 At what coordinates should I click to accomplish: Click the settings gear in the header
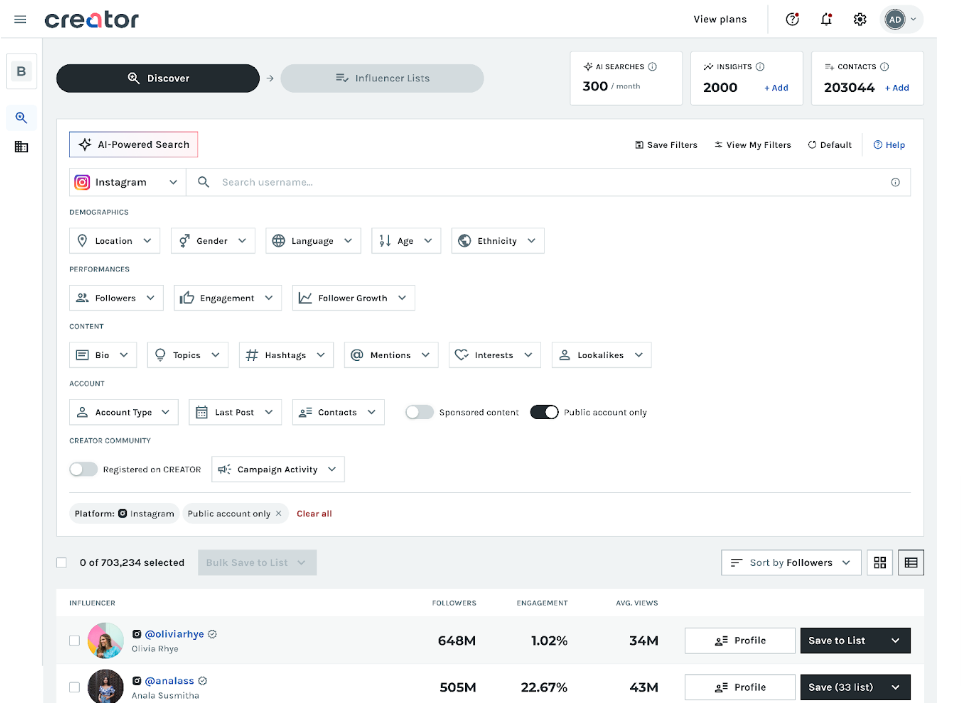point(860,18)
